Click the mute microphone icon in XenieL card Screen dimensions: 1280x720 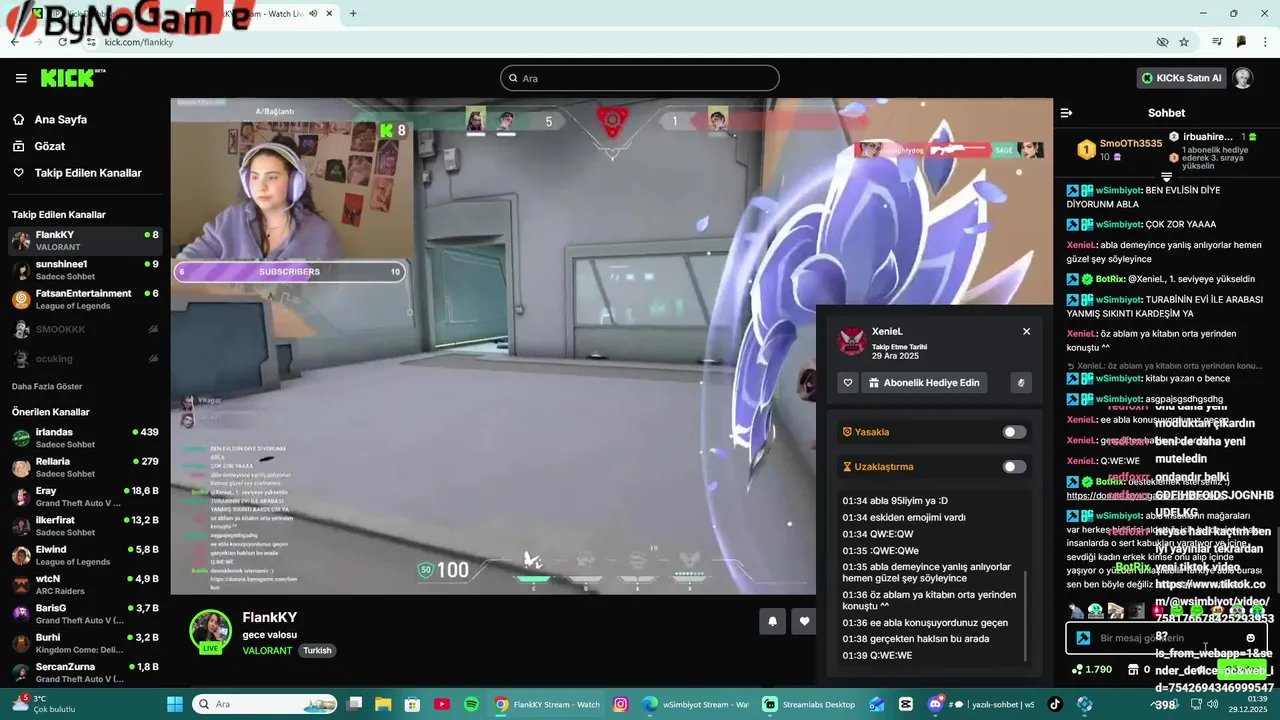coord(1021,382)
